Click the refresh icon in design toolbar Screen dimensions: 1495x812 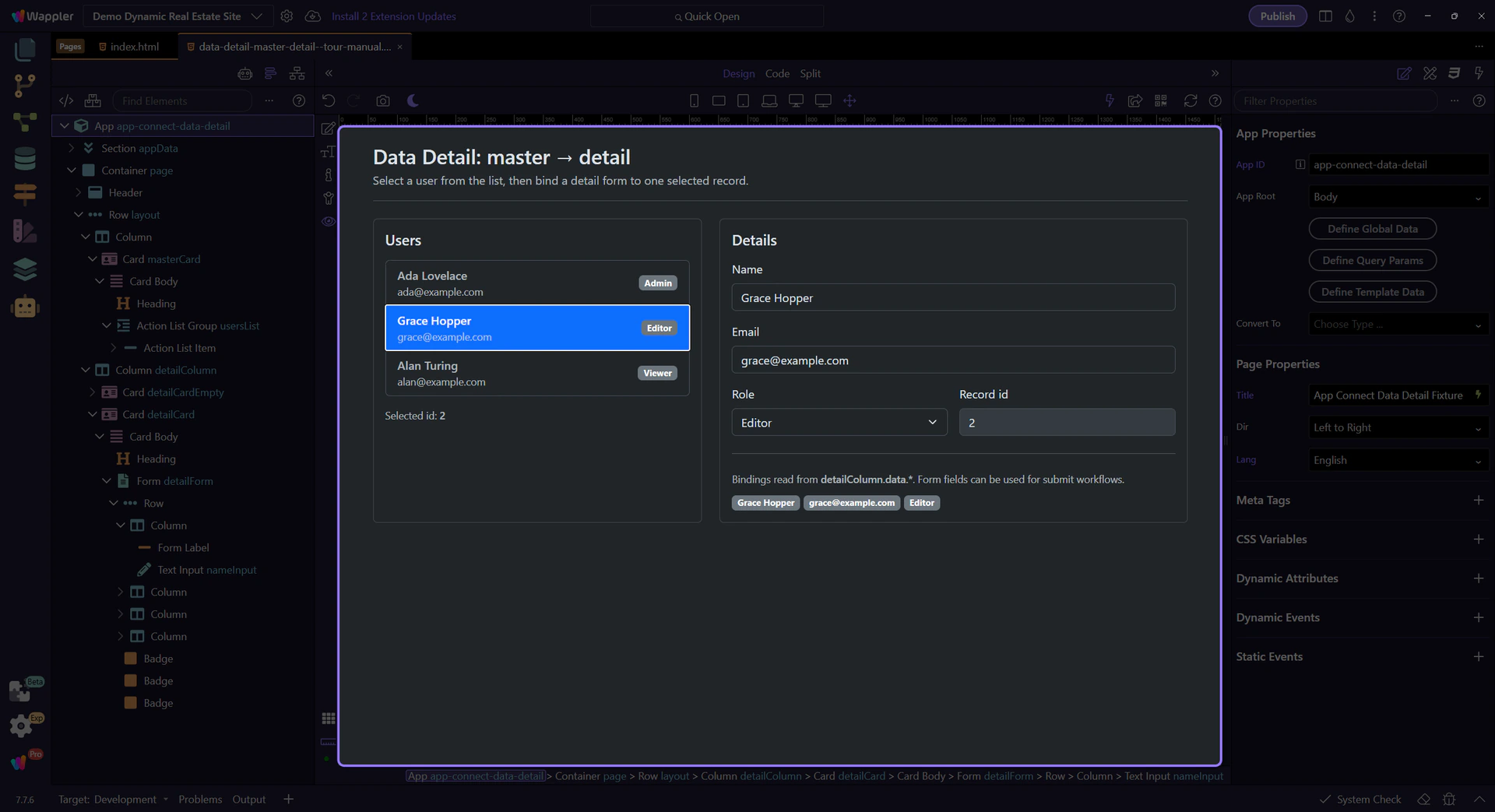click(1190, 100)
